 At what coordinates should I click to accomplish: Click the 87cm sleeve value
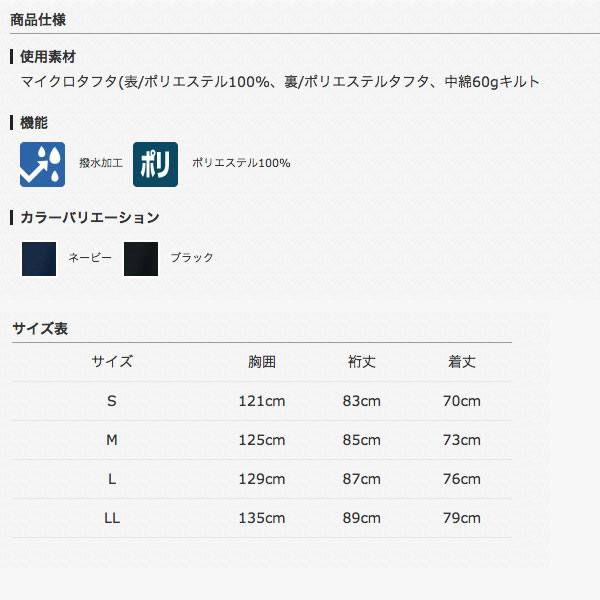362,479
